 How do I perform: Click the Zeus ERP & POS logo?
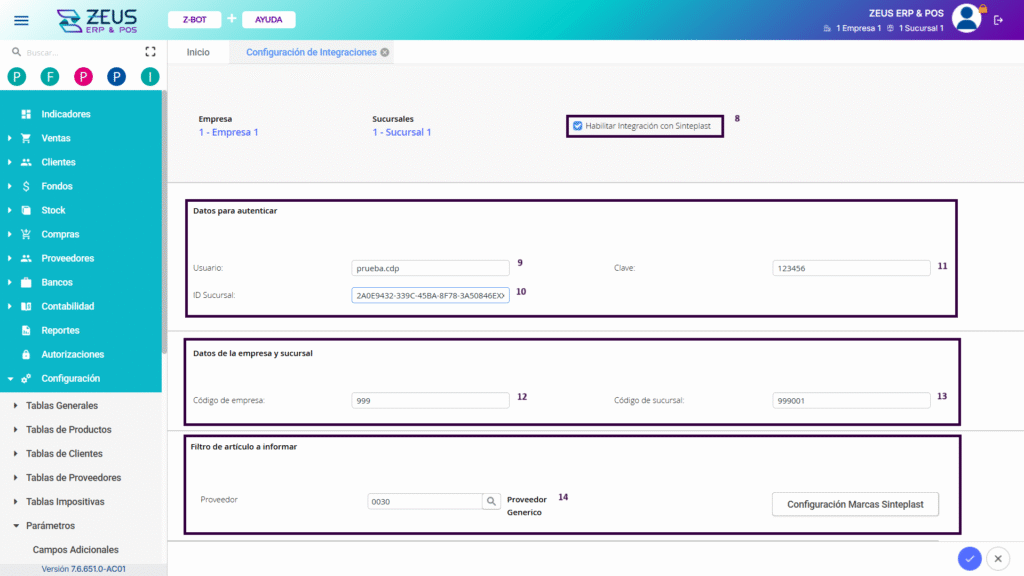(x=97, y=21)
